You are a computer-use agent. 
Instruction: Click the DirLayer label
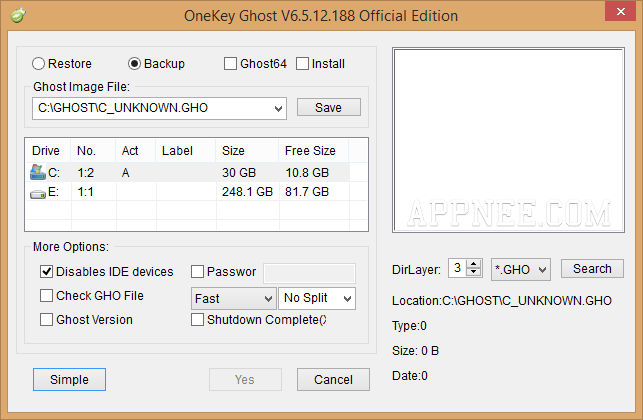pyautogui.click(x=416, y=269)
